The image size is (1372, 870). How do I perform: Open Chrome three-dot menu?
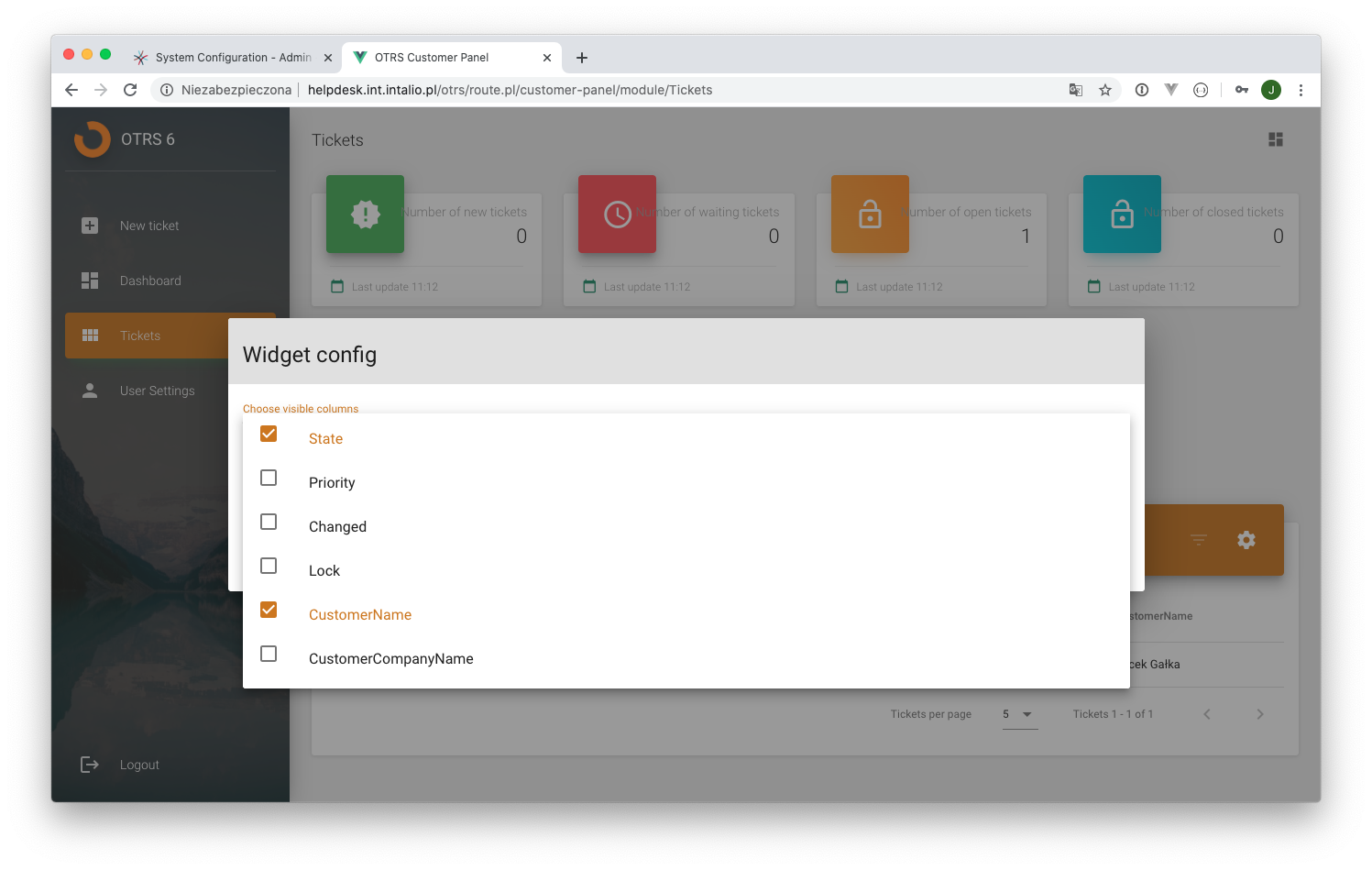pyautogui.click(x=1301, y=90)
